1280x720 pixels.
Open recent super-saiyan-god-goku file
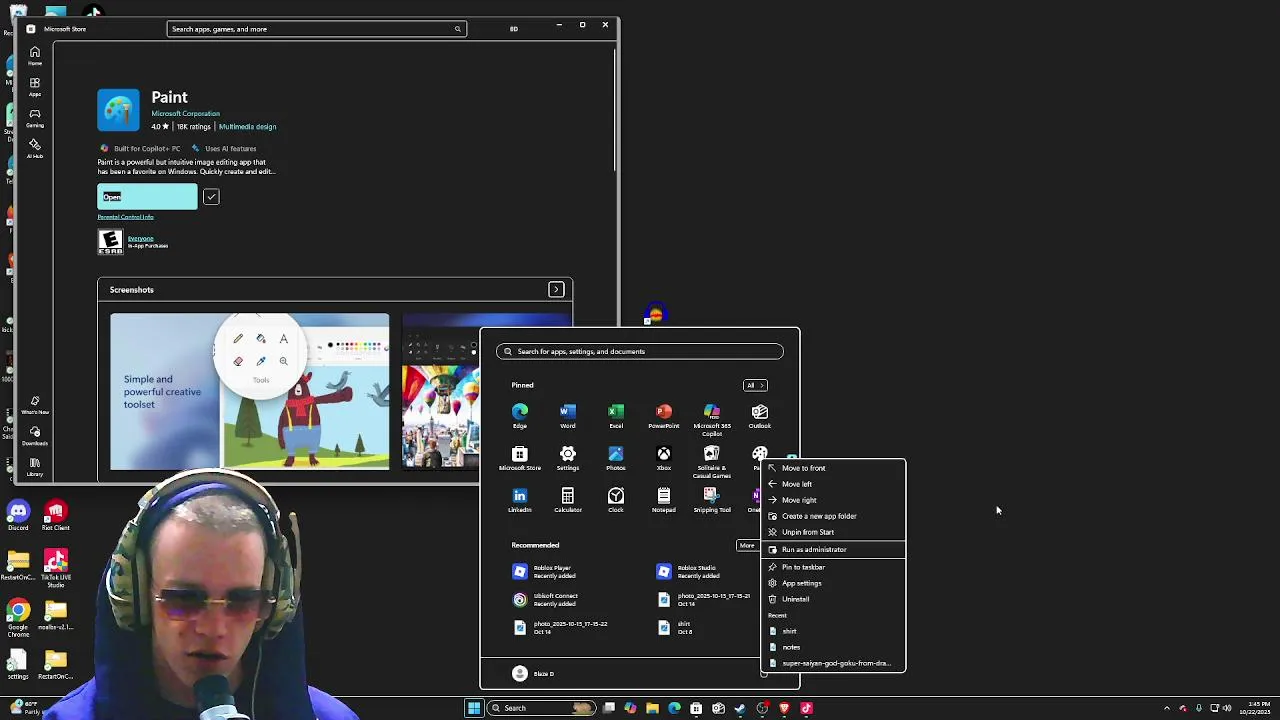pyautogui.click(x=833, y=663)
